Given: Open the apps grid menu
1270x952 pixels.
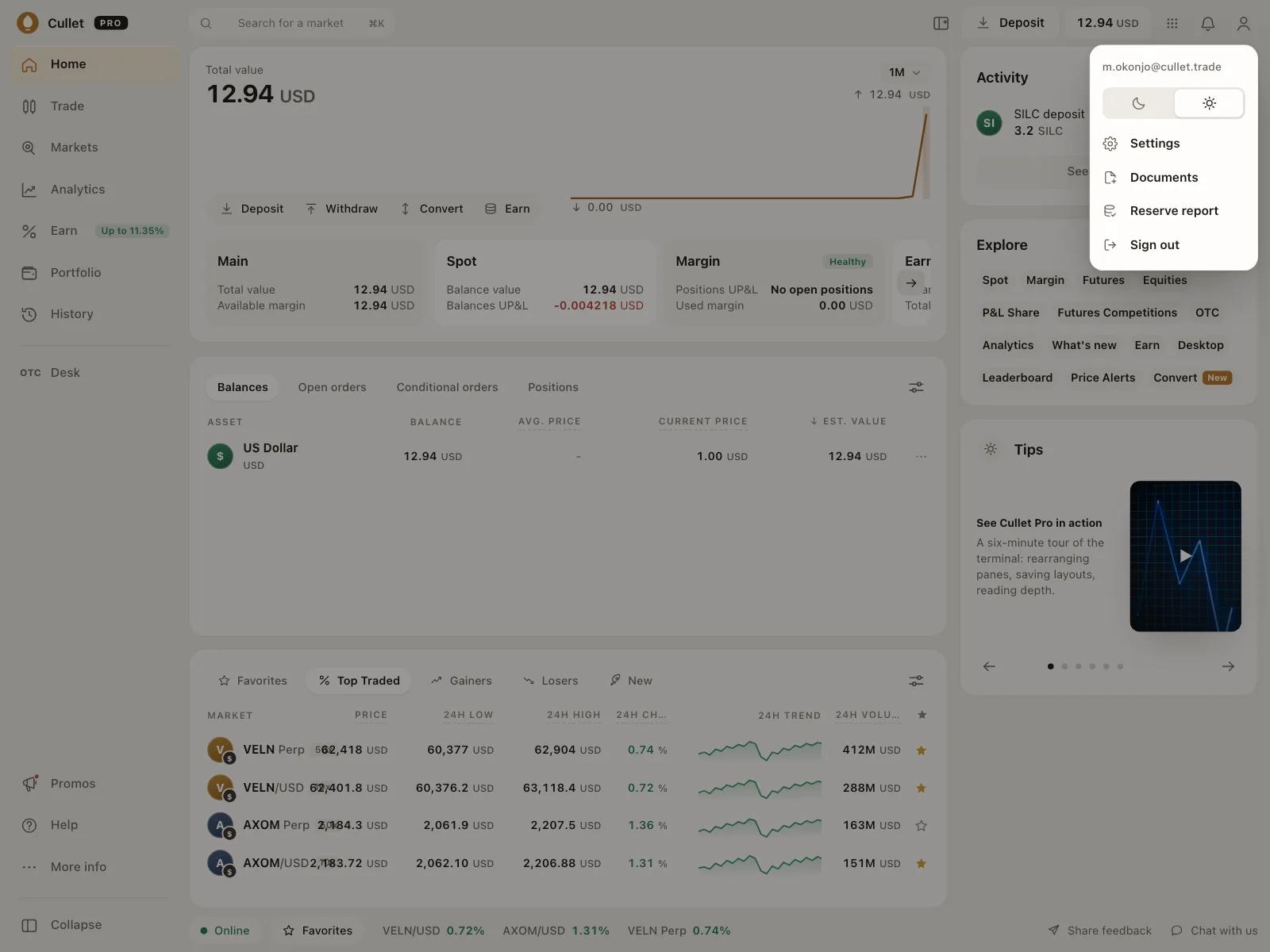Looking at the screenshot, I should (x=1172, y=23).
